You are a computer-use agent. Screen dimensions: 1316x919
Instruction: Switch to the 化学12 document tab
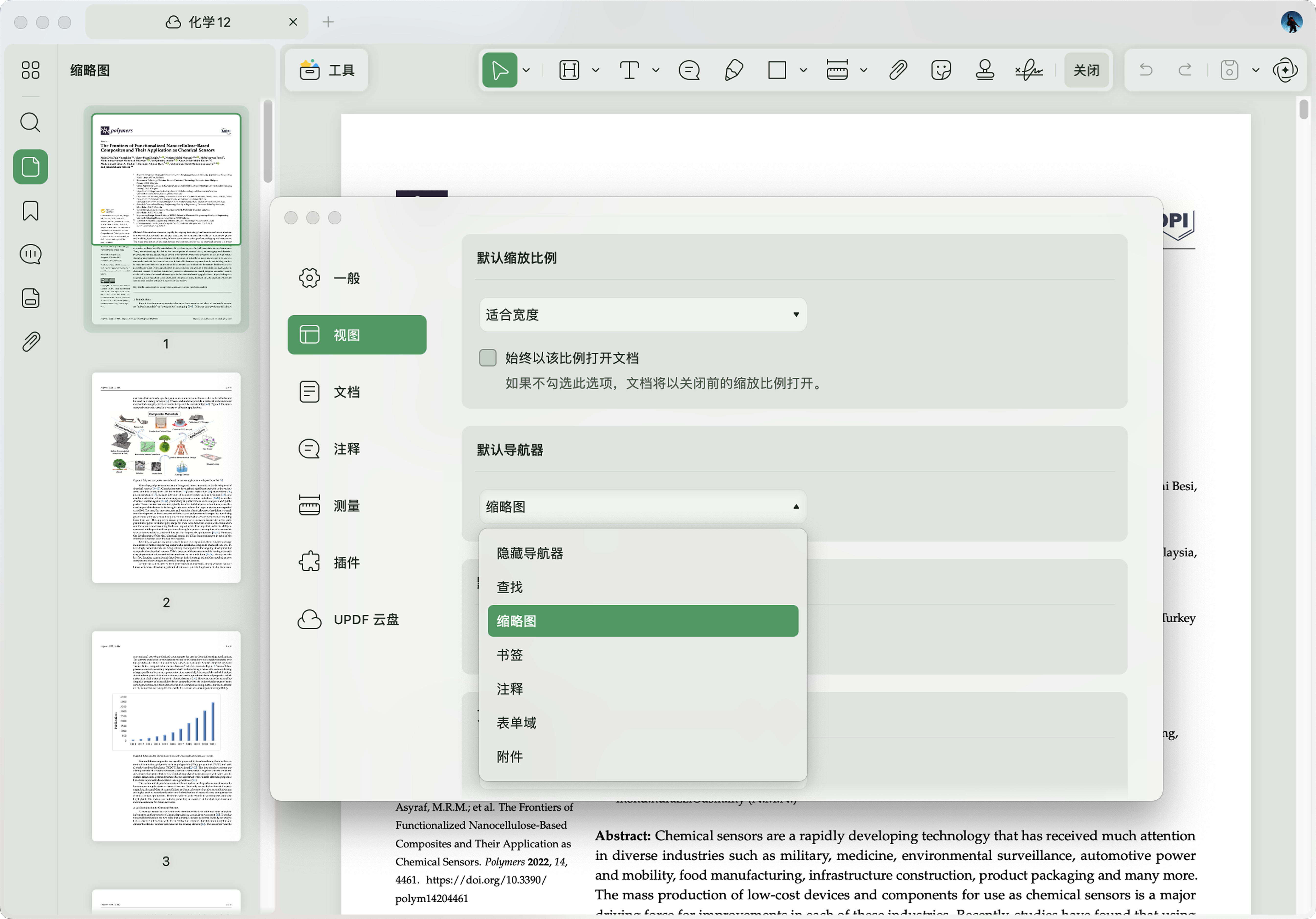pyautogui.click(x=197, y=22)
